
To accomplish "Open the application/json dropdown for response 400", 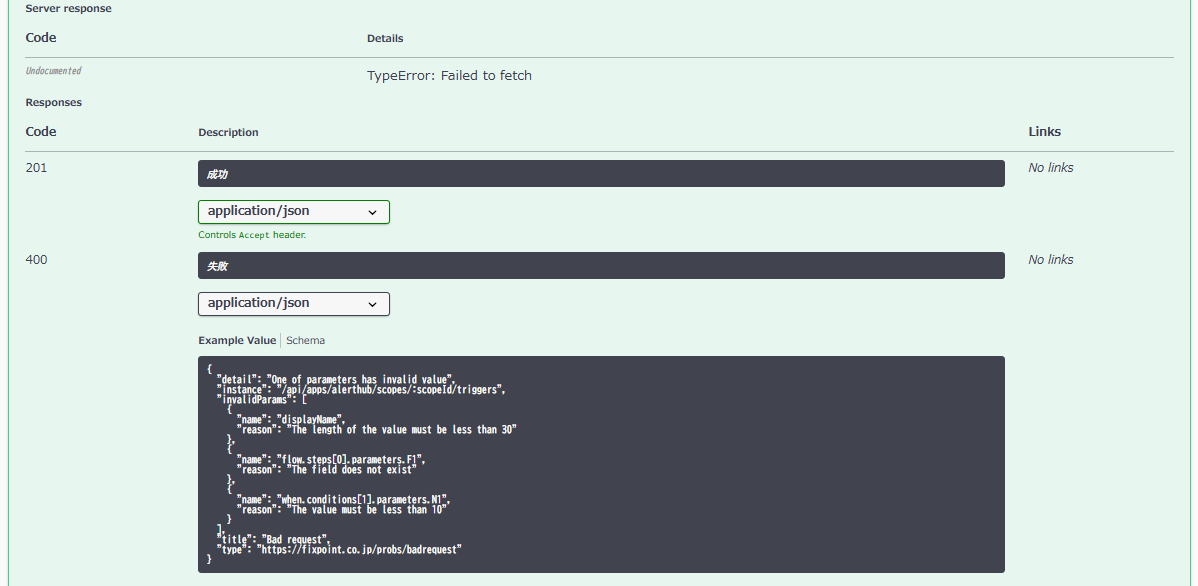I will click(x=293, y=303).
